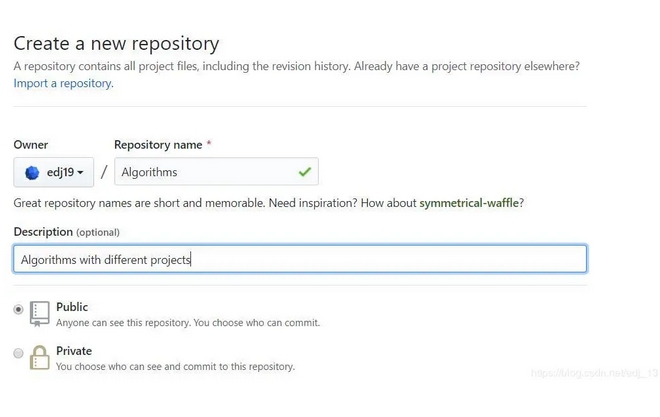This screenshot has height=417, width=660.
Task: Click into the Description text field
Action: (x=300, y=259)
